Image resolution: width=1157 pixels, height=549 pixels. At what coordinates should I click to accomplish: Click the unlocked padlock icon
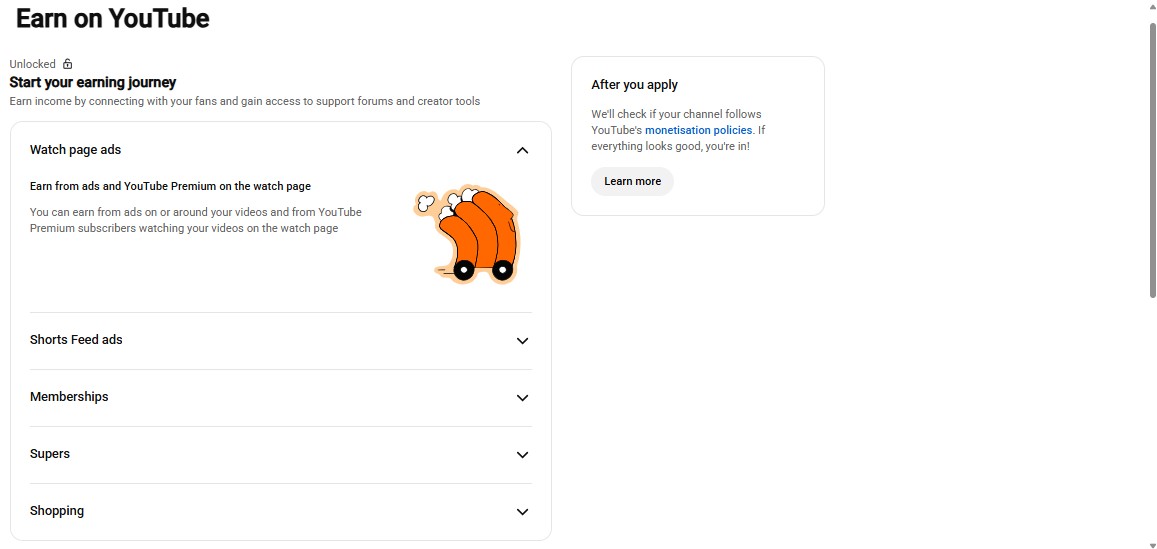68,64
